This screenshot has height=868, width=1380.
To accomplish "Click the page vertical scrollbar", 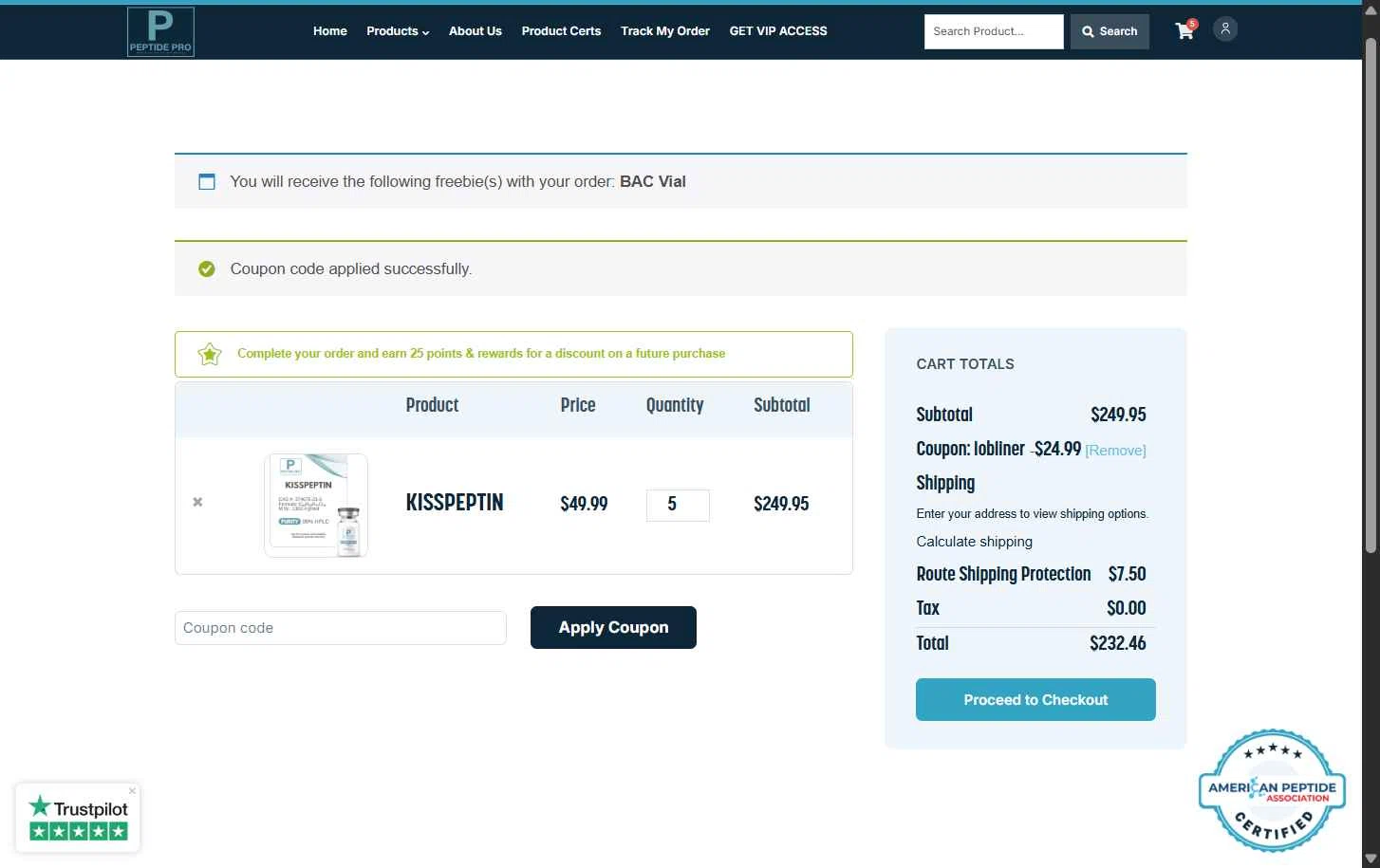I will click(1371, 294).
